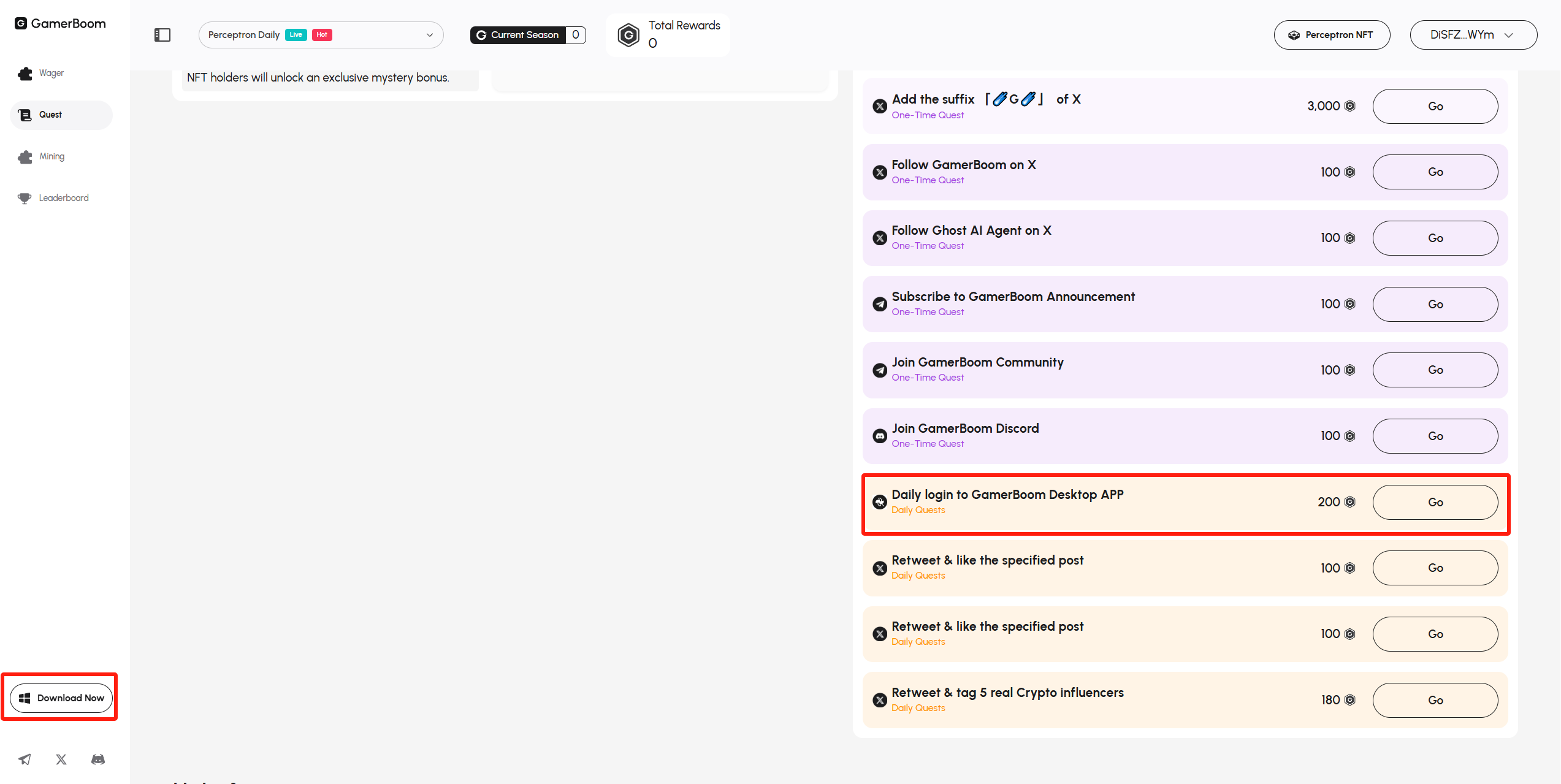Viewport: 1561px width, 784px height.
Task: Click the Hot badge in season selector
Action: click(322, 35)
